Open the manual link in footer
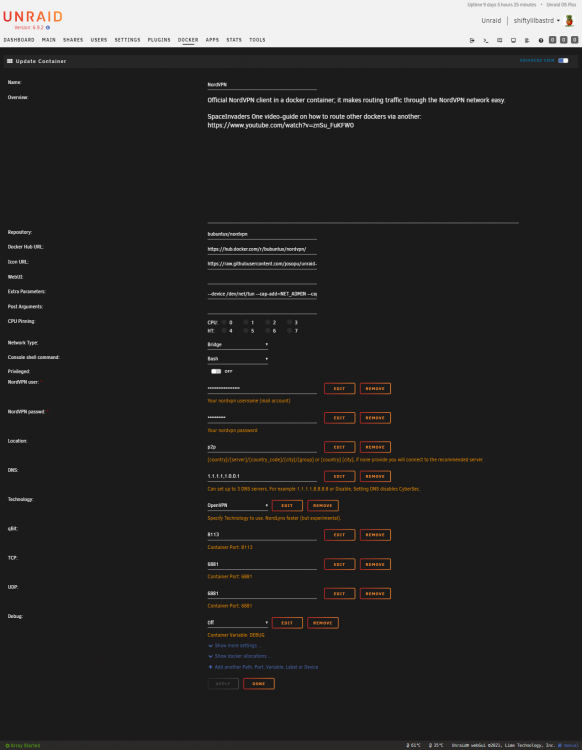The width and height of the screenshot is (582, 750). pos(568,745)
